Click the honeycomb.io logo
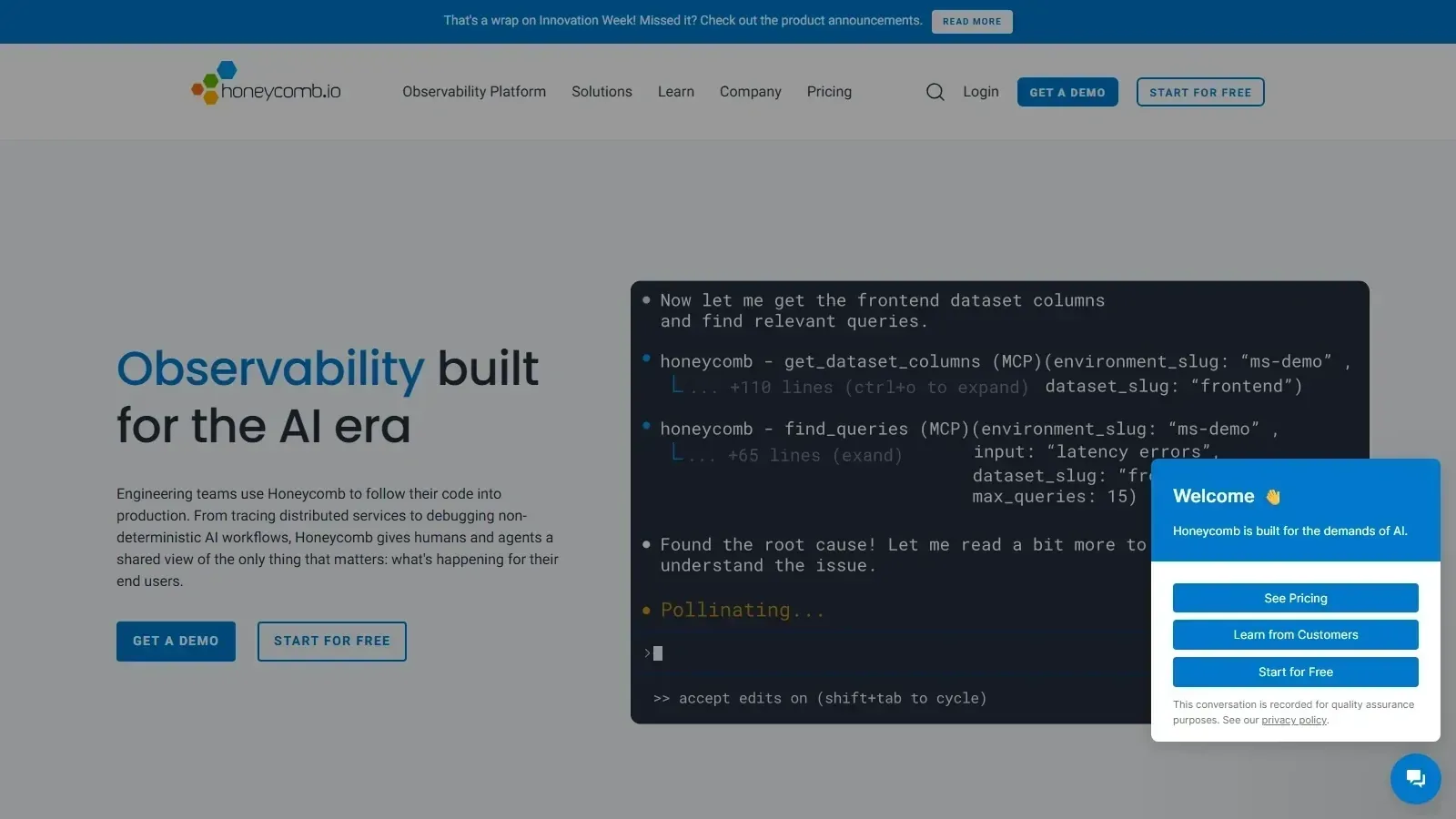Screen dimensions: 1456x819 (x=266, y=84)
